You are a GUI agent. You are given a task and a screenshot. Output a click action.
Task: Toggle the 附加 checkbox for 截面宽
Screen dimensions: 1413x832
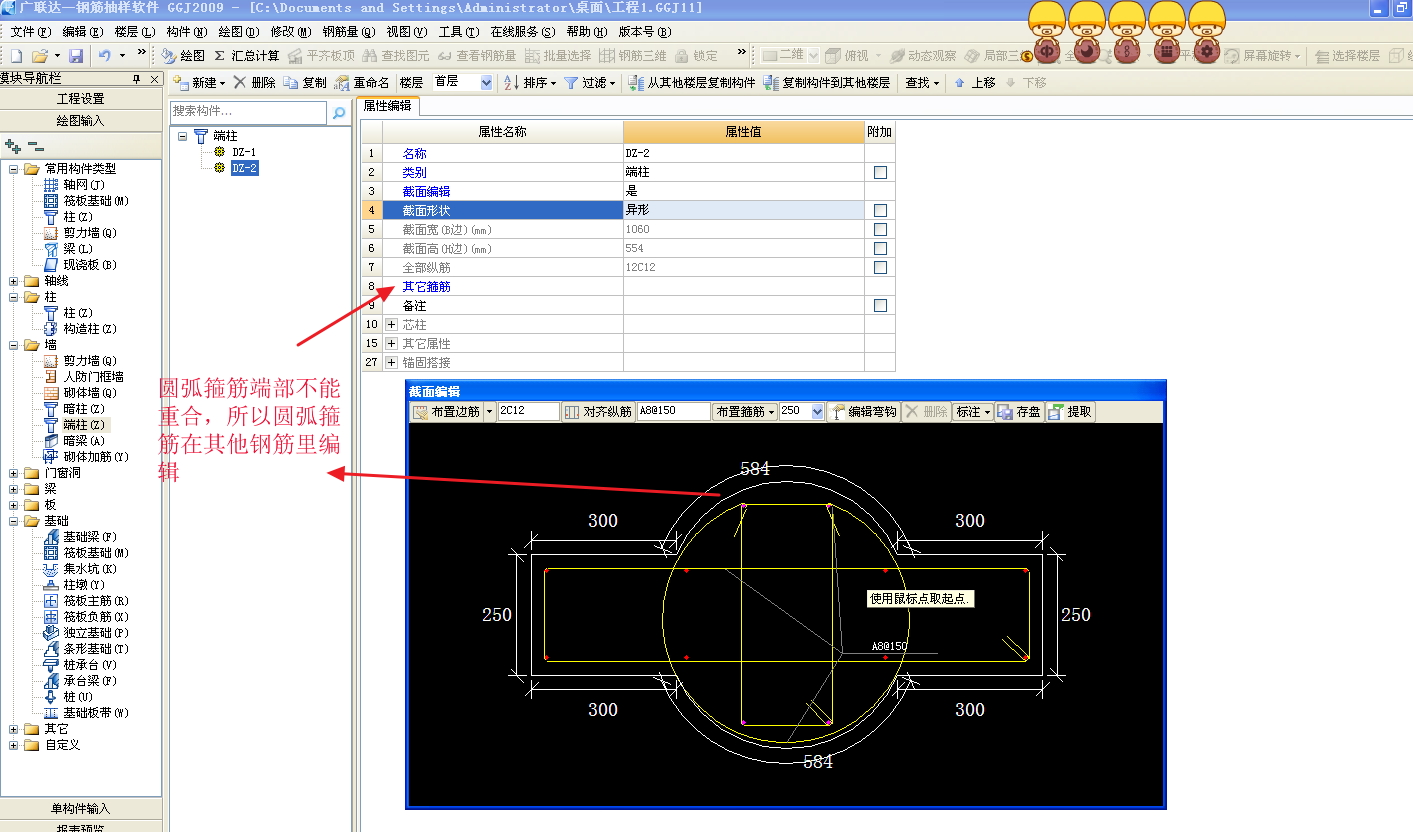[x=880, y=229]
